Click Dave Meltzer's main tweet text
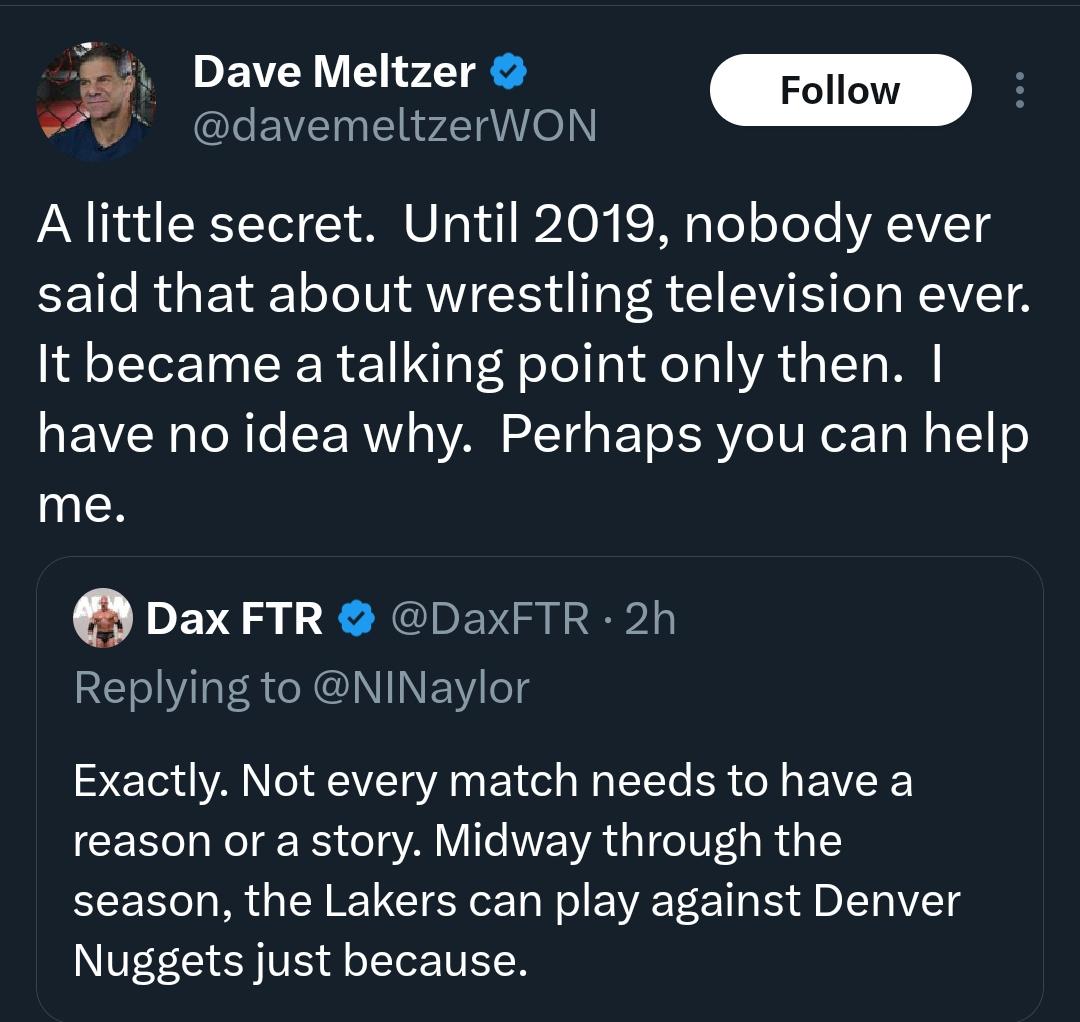Viewport: 1080px width, 1022px height. click(530, 365)
